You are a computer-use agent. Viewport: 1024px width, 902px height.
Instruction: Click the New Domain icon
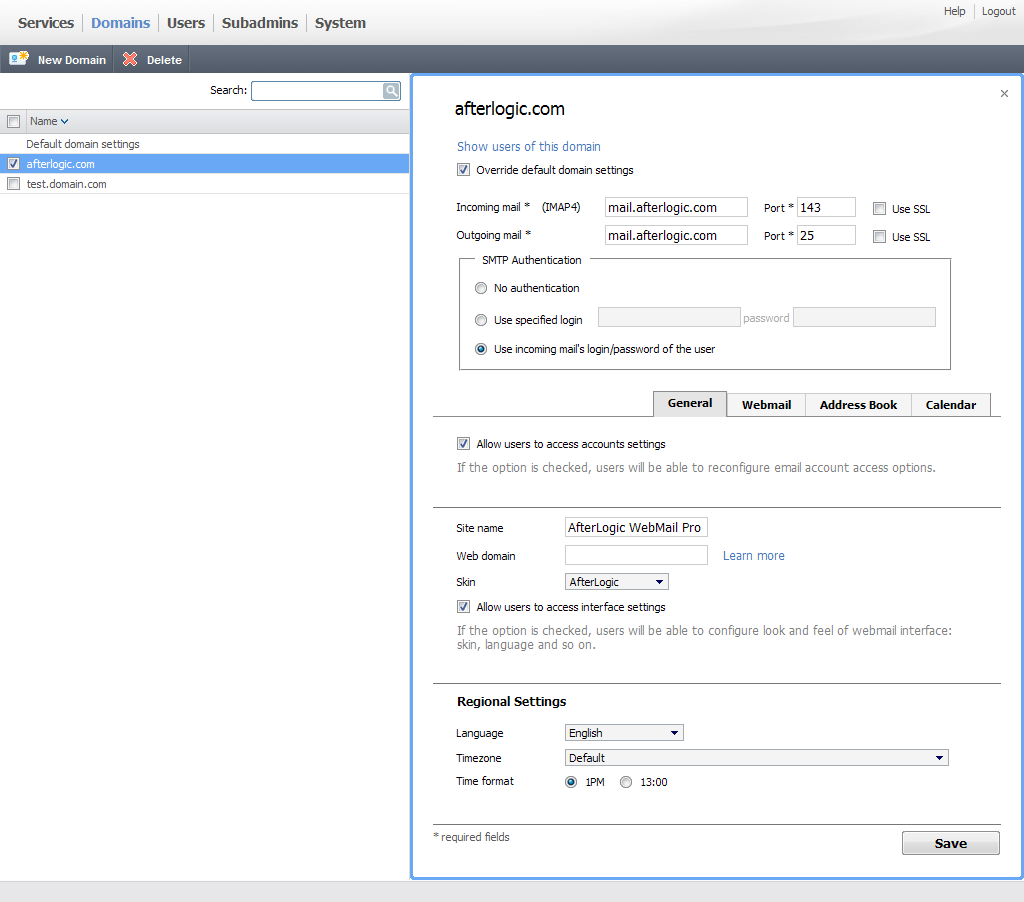point(19,60)
